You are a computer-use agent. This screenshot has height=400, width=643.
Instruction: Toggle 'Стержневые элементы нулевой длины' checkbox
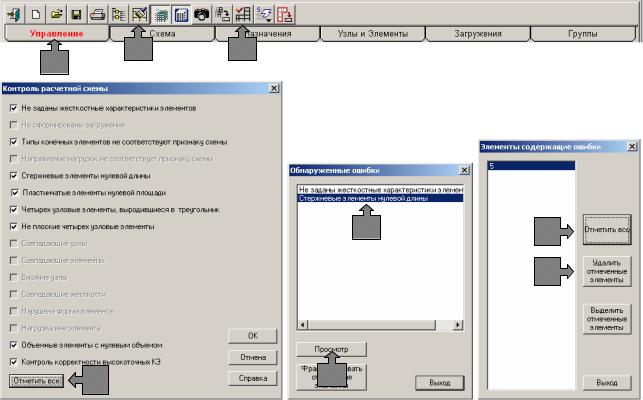[14, 176]
